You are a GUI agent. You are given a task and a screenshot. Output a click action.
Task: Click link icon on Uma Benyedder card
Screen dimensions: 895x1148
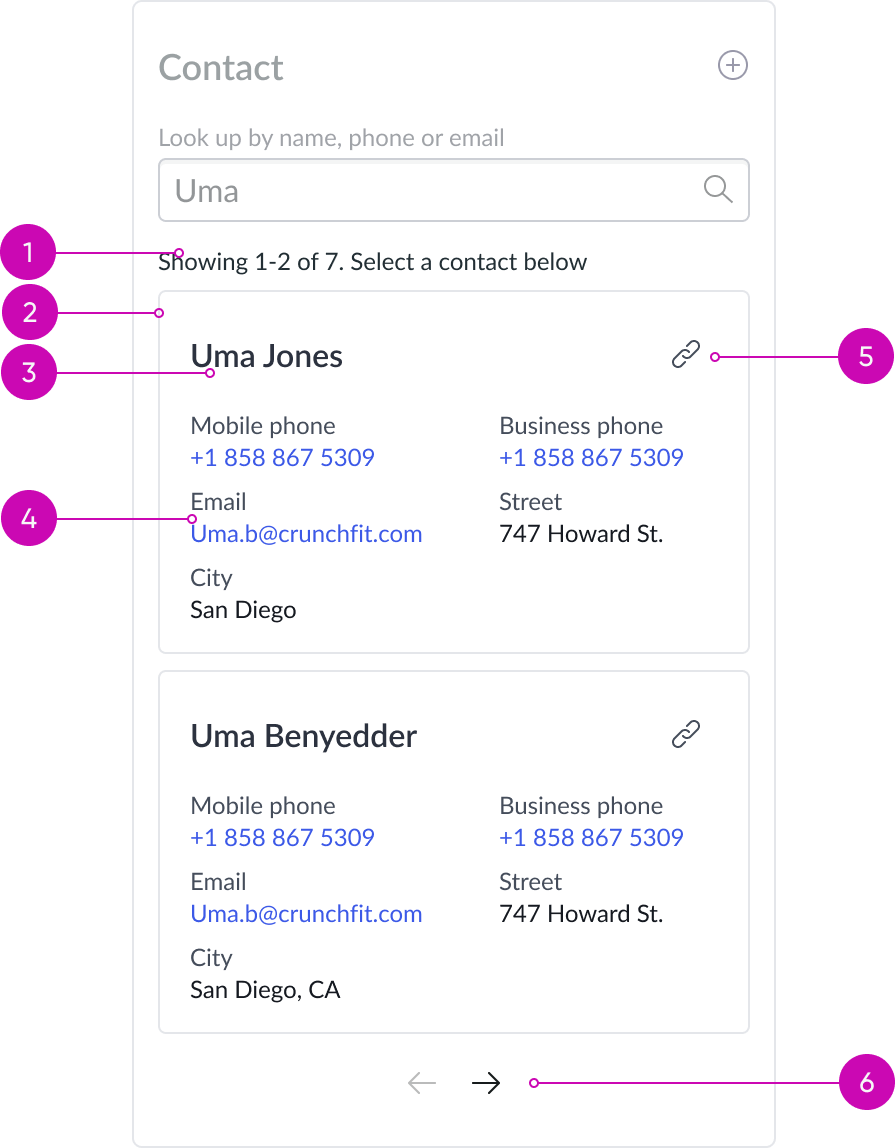685,735
